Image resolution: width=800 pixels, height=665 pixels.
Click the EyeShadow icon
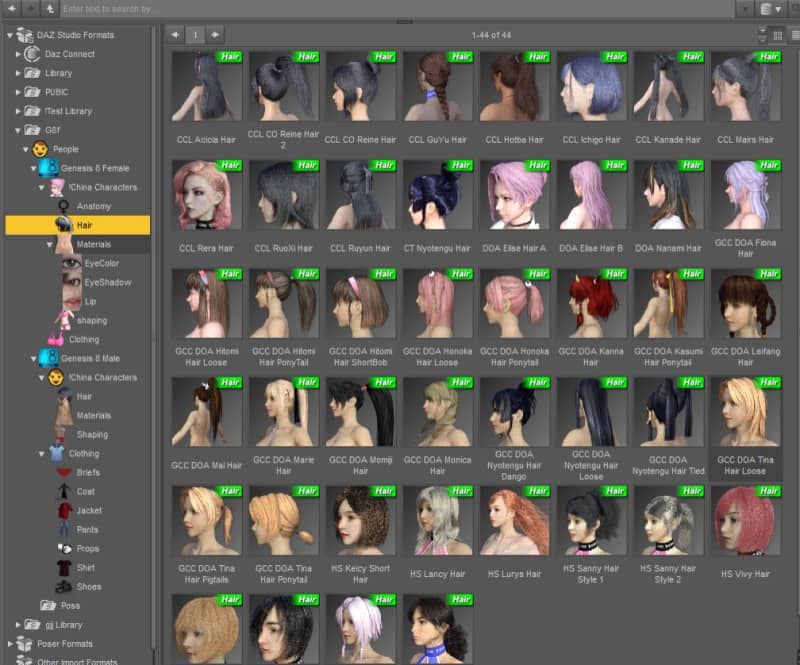point(71,282)
